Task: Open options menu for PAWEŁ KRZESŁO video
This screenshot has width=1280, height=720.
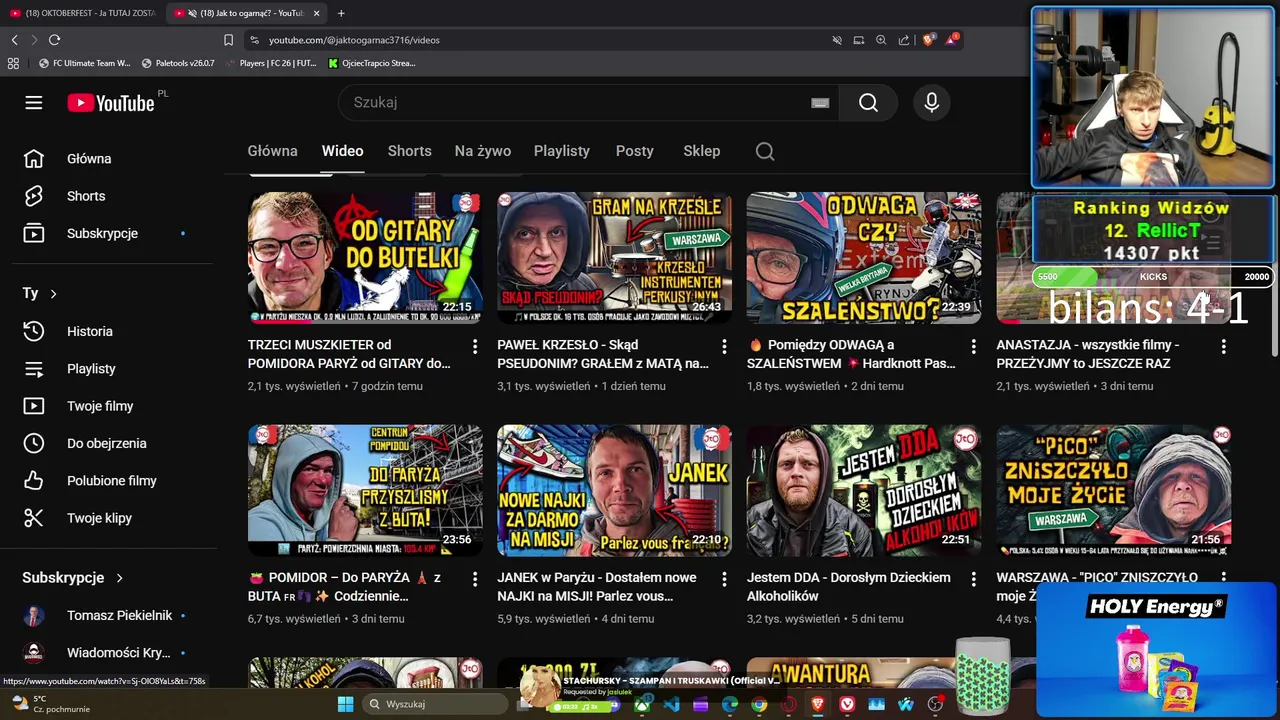Action: (x=724, y=346)
